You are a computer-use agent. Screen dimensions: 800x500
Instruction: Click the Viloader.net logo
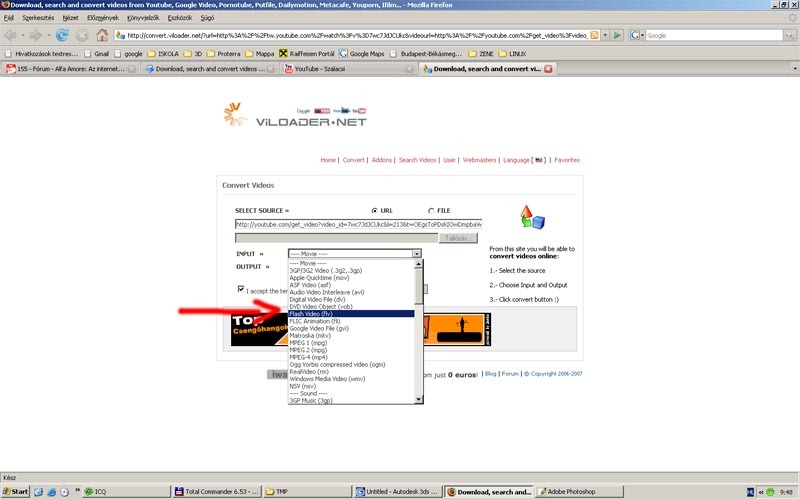295,115
